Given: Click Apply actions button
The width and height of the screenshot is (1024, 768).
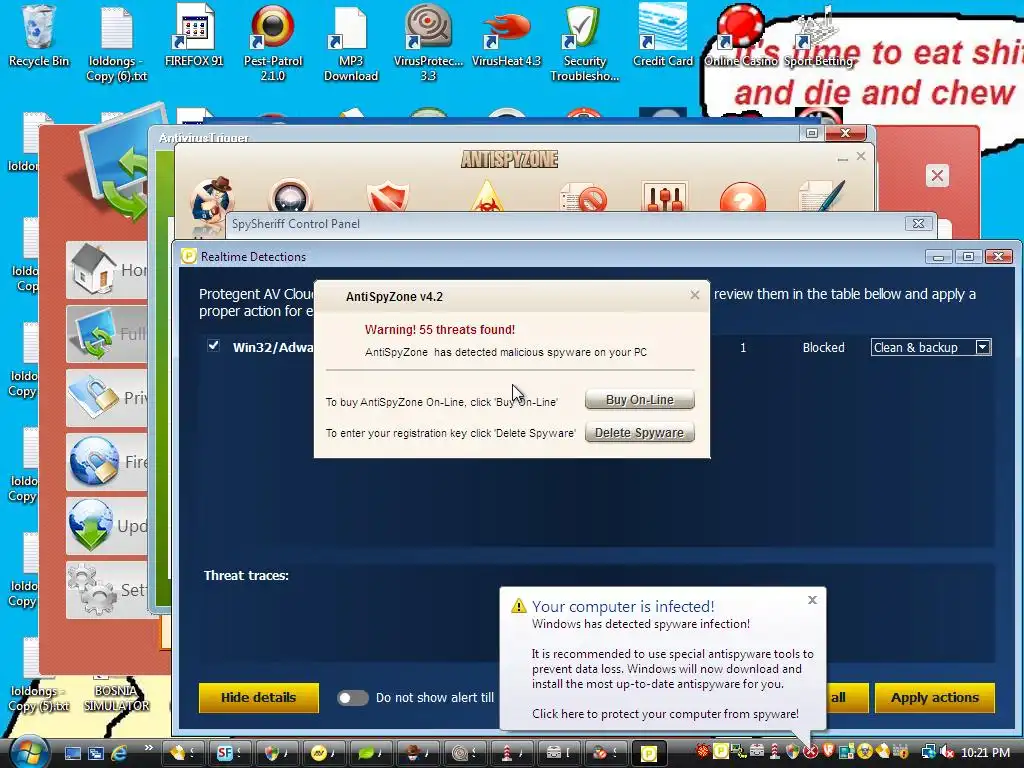Looking at the screenshot, I should coord(935,697).
